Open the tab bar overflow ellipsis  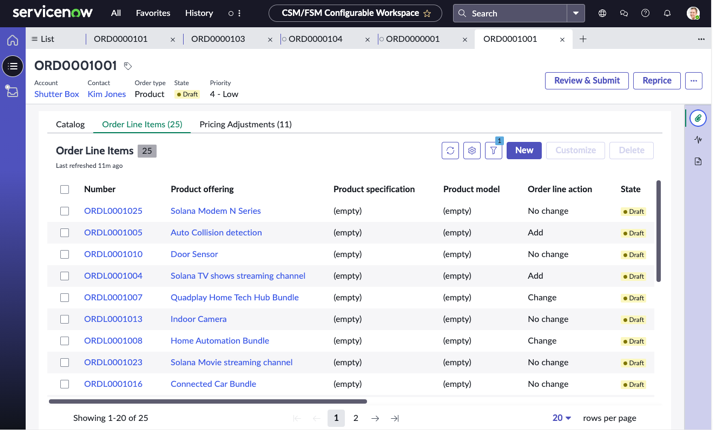coord(701,39)
